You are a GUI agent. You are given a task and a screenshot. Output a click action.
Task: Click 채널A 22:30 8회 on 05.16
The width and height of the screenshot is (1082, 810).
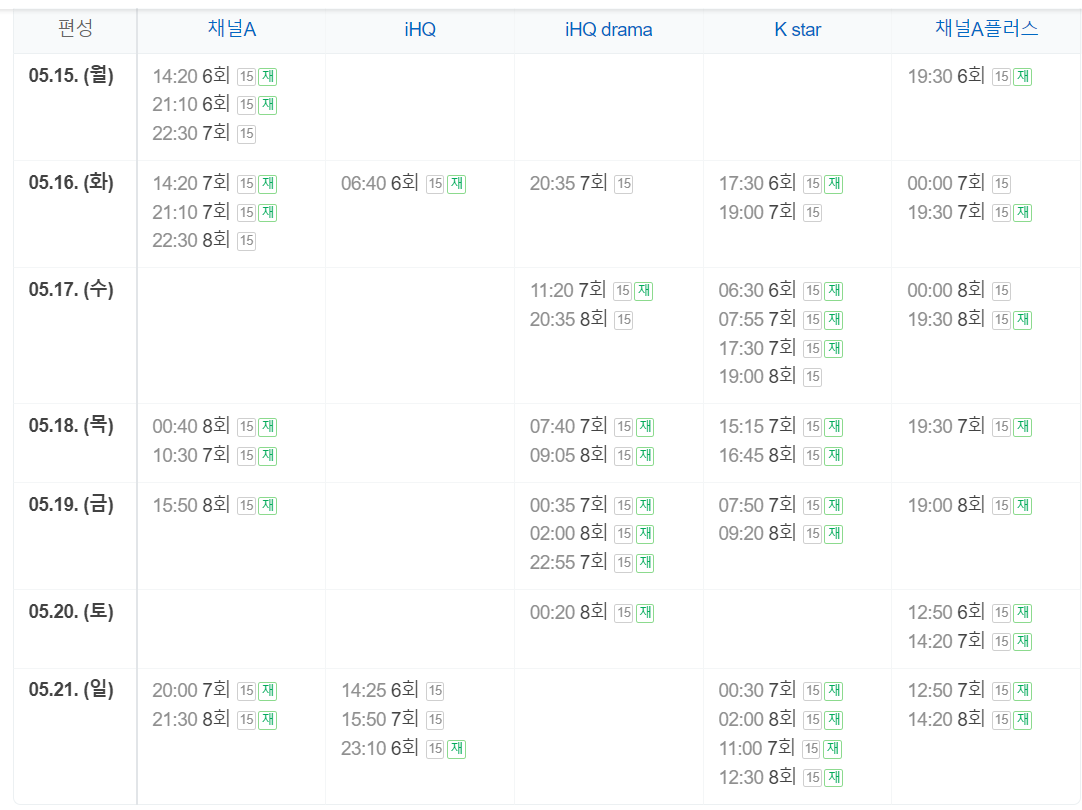[x=191, y=240]
